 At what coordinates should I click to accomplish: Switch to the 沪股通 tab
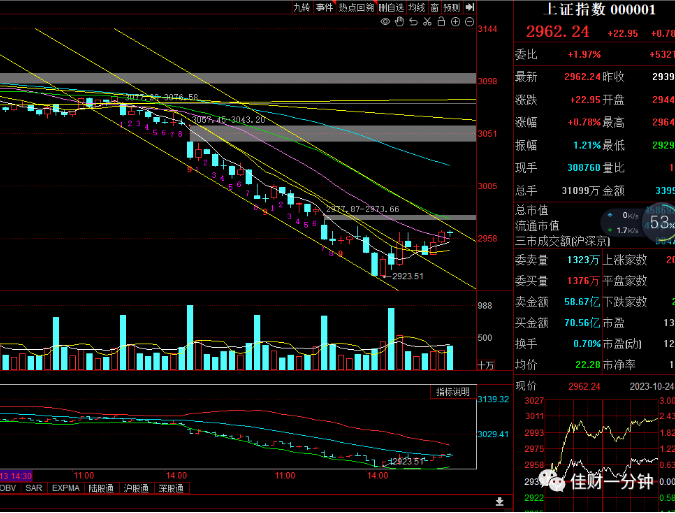136,488
